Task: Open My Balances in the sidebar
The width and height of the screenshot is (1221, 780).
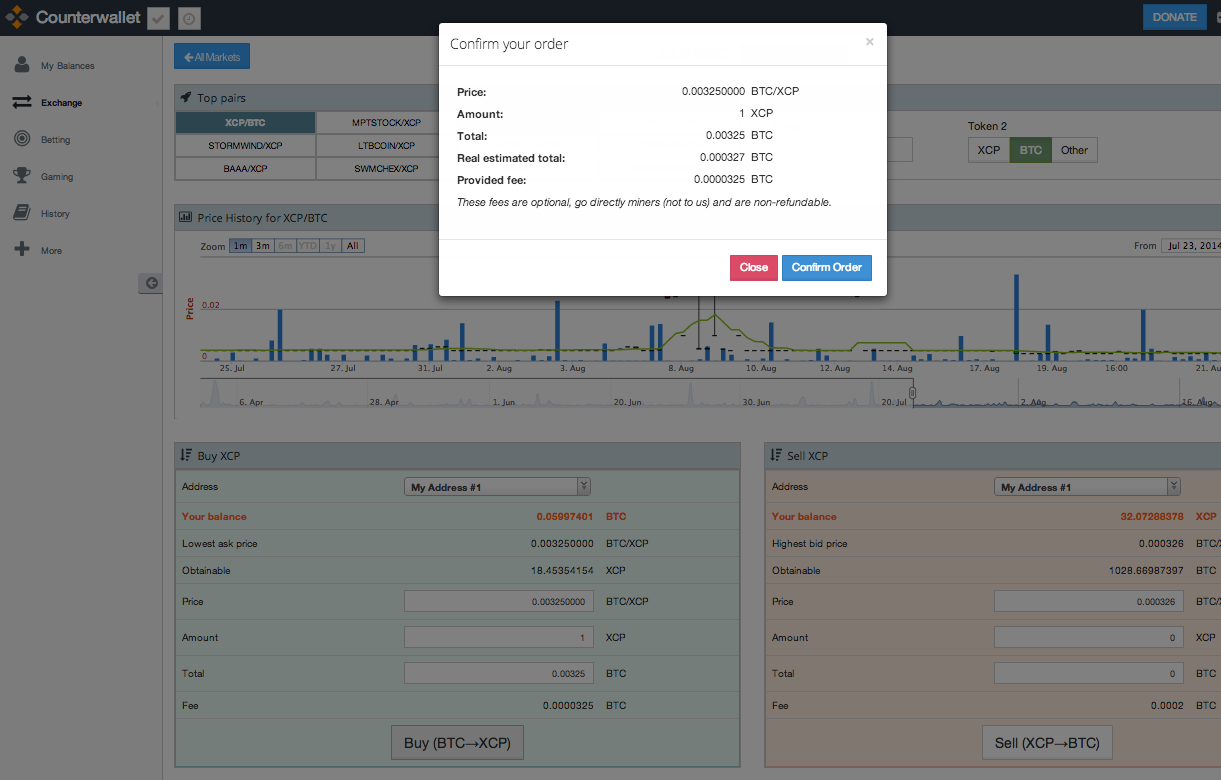Action: pyautogui.click(x=68, y=66)
